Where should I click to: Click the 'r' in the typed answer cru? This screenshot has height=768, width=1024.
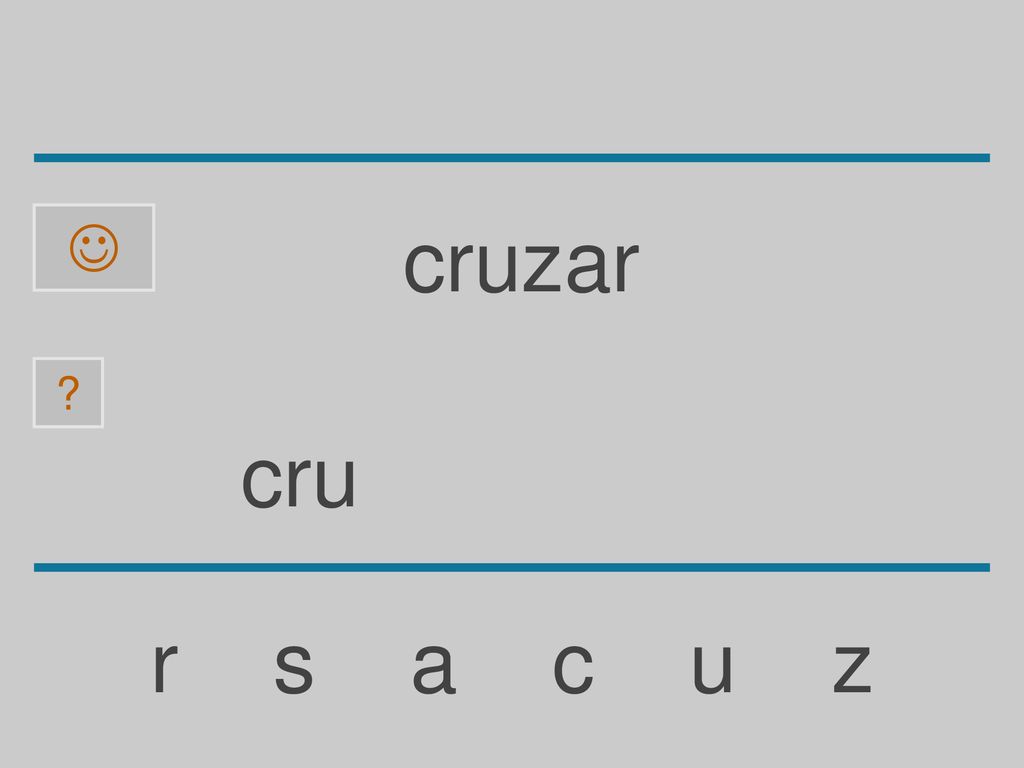tap(299, 481)
